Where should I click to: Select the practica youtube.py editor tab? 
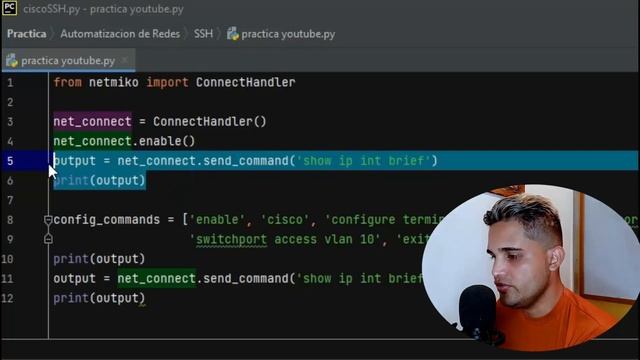(x=68, y=61)
